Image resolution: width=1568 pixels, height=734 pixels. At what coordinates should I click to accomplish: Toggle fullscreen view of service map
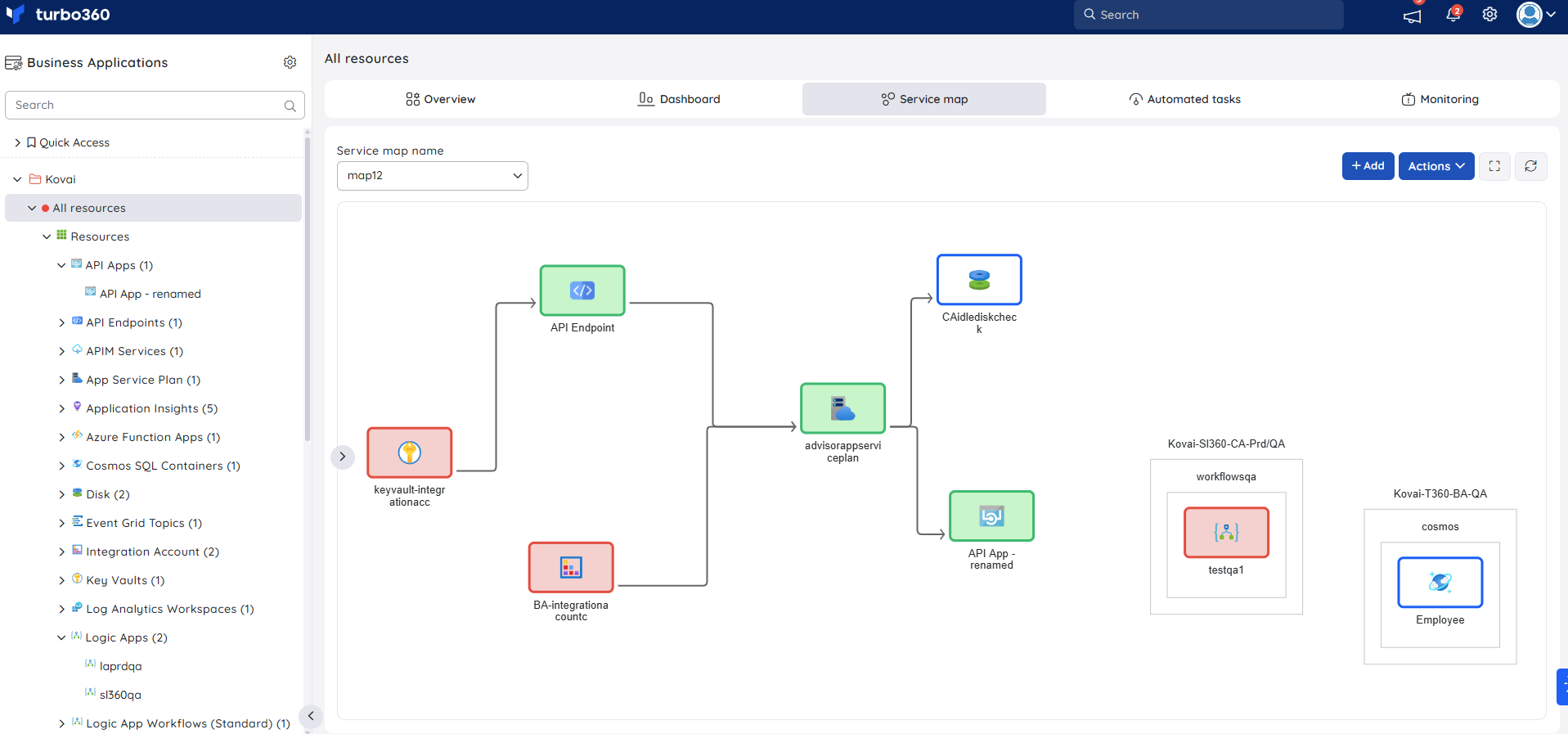tap(1494, 166)
